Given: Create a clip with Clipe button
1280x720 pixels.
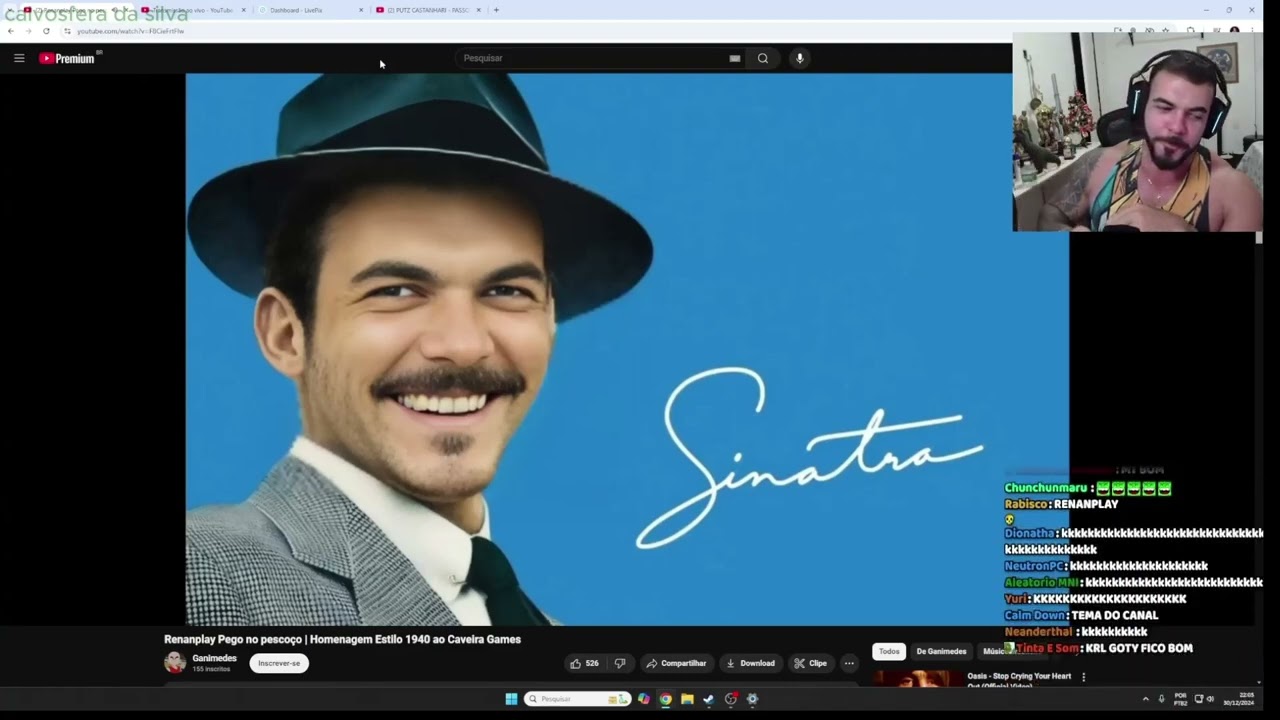Looking at the screenshot, I should point(811,663).
